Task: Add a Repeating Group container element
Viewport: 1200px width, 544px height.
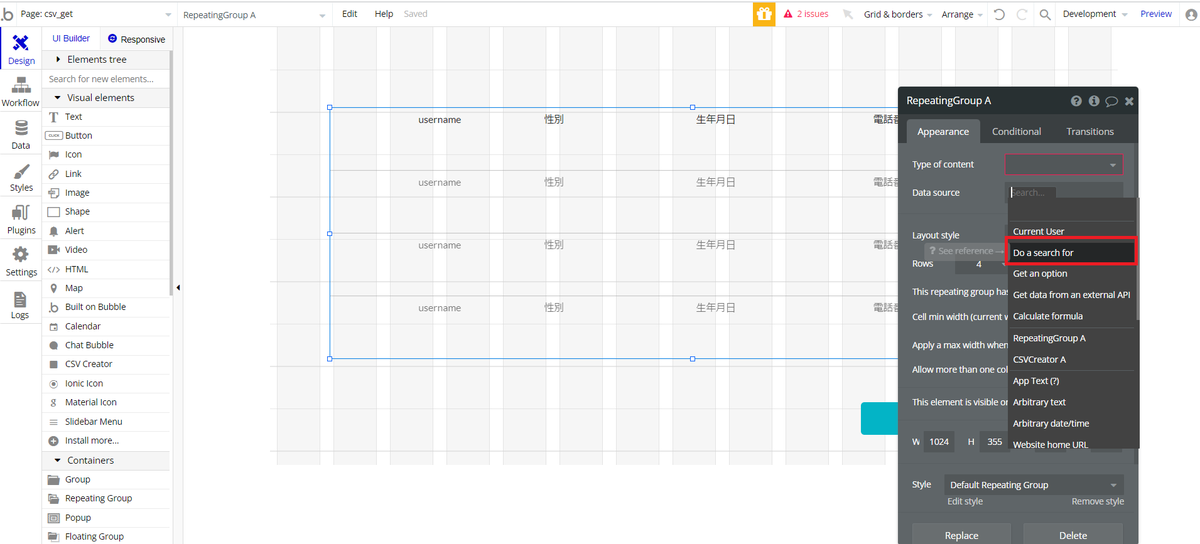Action: [x=106, y=498]
